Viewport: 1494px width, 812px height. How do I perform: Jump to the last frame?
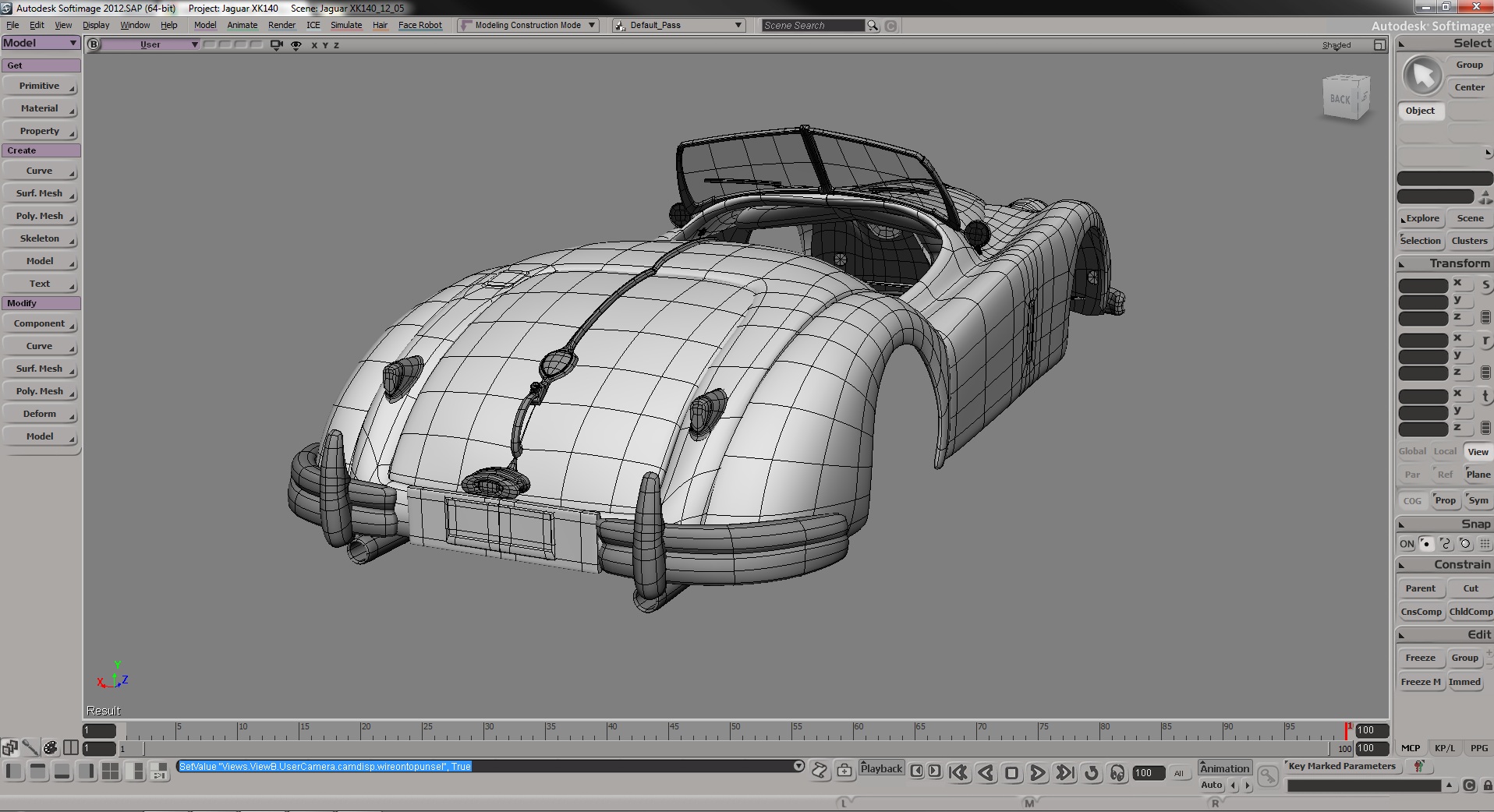[1064, 773]
